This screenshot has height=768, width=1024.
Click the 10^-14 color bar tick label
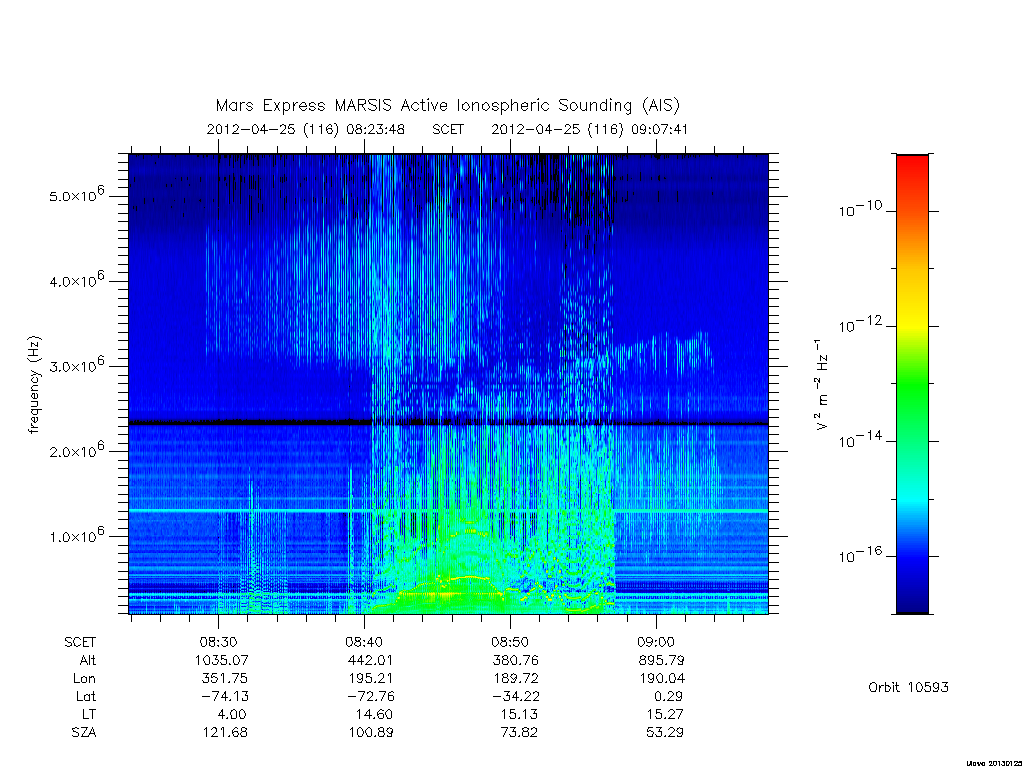coord(860,440)
